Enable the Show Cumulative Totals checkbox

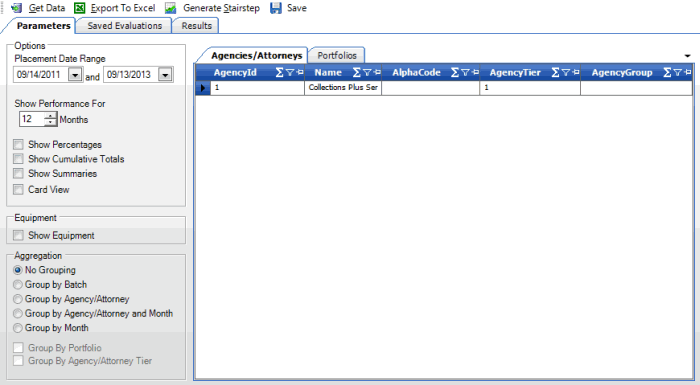pyautogui.click(x=18, y=159)
